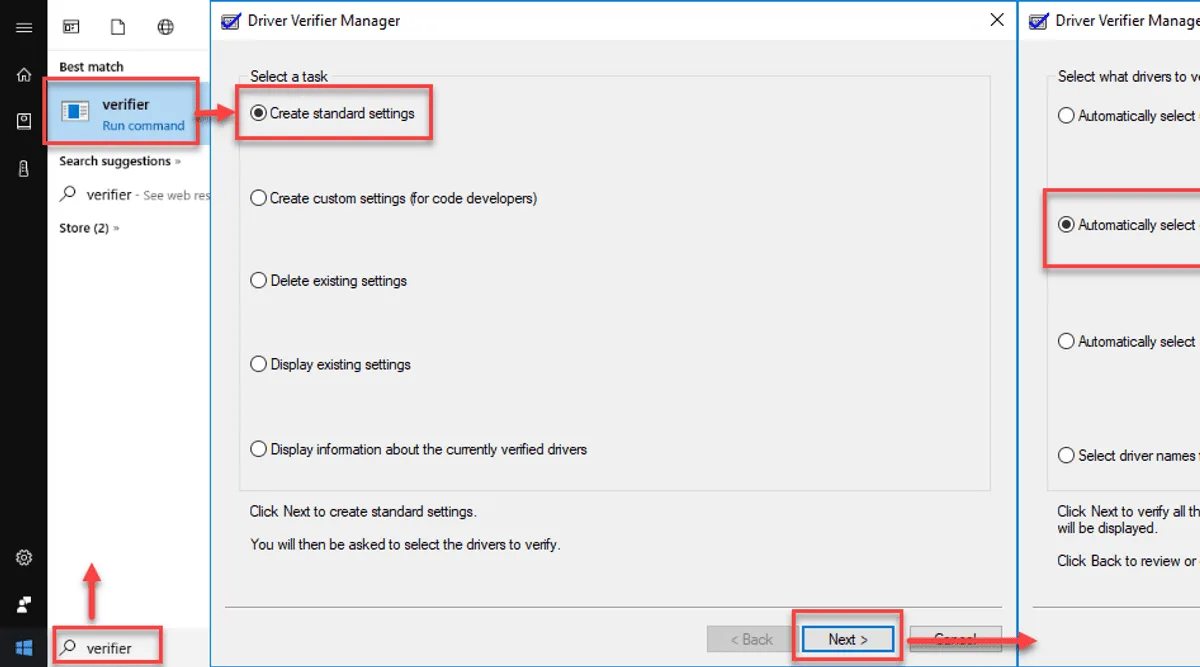Click the Cancel button
The height and width of the screenshot is (667, 1200).
[x=954, y=639]
